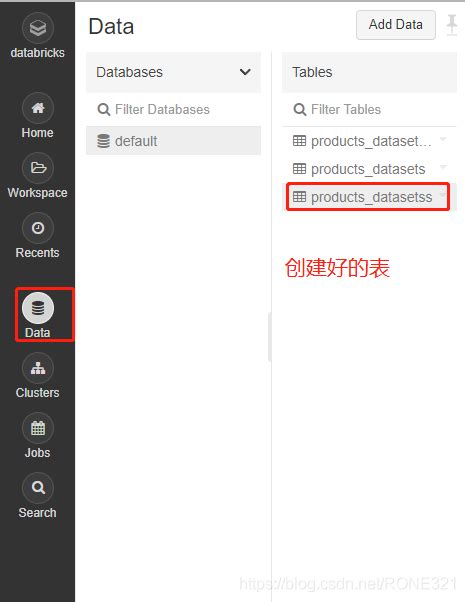Pin the Data panel with pushpin

pyautogui.click(x=452, y=25)
